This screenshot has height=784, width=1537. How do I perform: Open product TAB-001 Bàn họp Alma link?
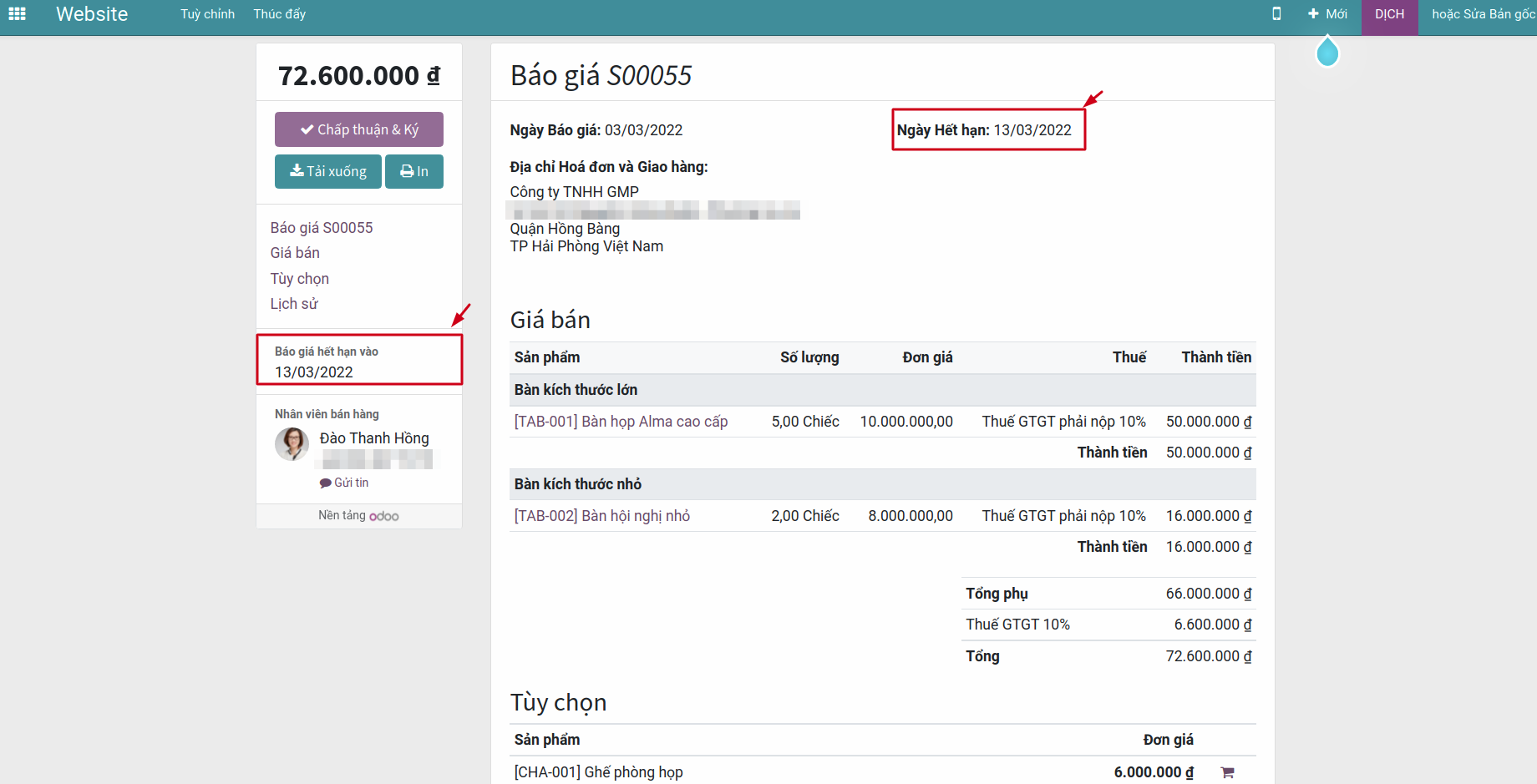[x=621, y=422]
